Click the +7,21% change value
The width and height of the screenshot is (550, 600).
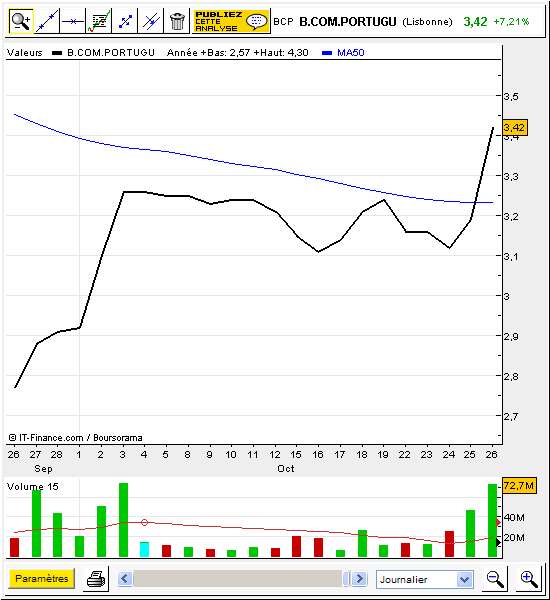511,21
